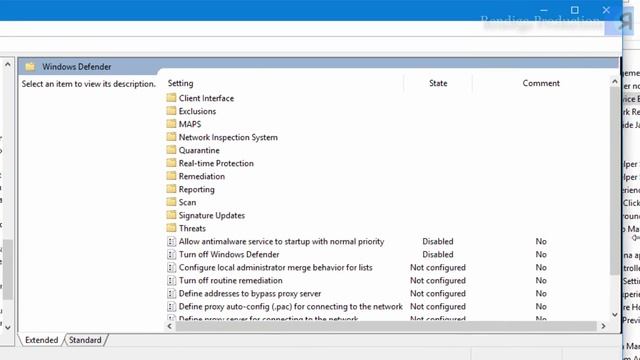Click Not configured state of Turn off routine remediation
Screen dimensions: 640x360
click(x=438, y=281)
